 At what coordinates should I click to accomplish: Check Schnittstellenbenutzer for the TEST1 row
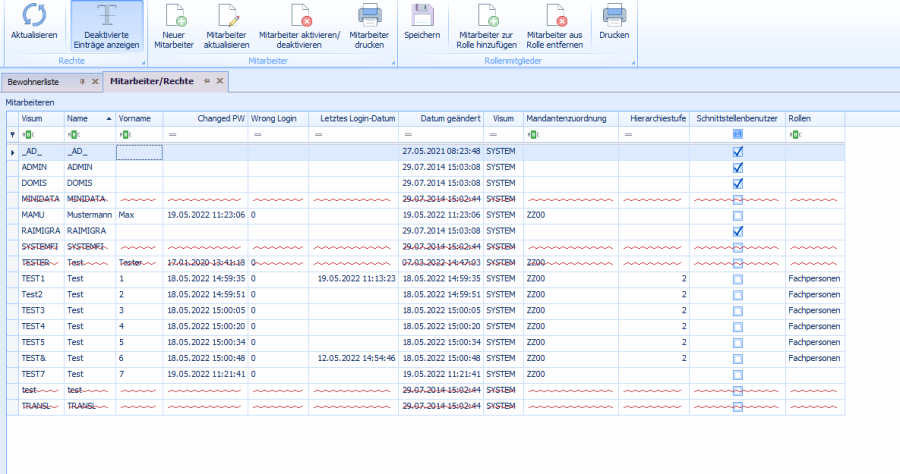(737, 278)
